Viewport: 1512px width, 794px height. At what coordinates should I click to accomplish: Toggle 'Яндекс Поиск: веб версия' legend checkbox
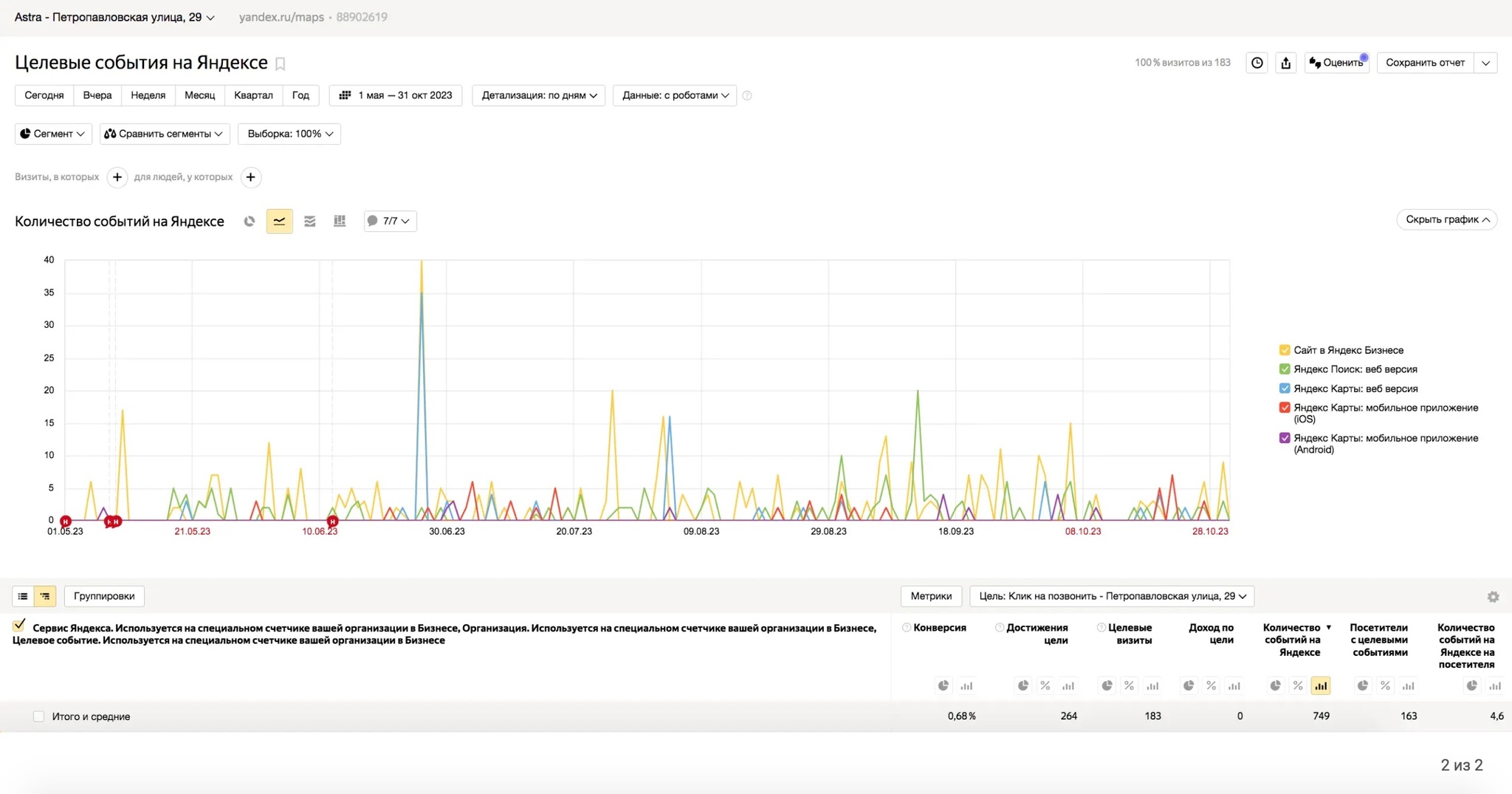point(1285,369)
